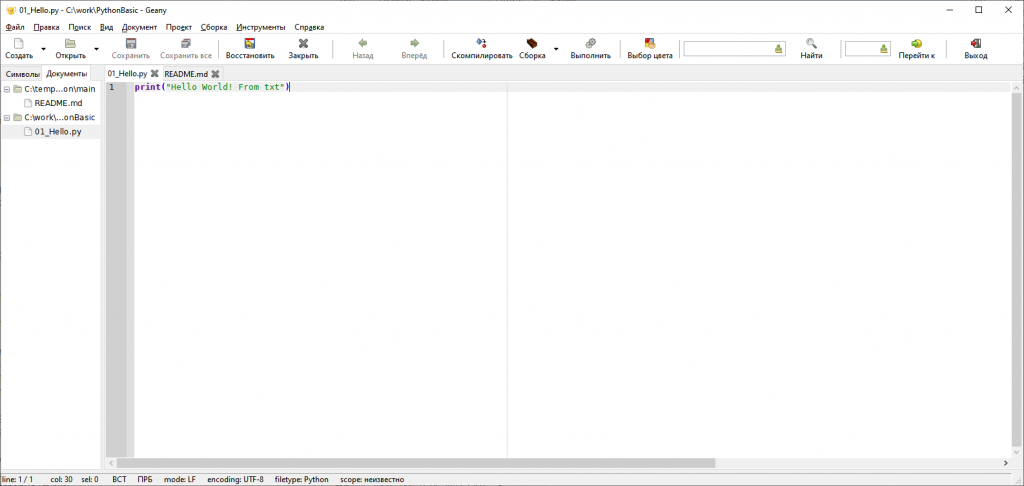Click the "line: 1 / 1" status text
Viewport: 1024px width, 486px height.
[x=18, y=479]
